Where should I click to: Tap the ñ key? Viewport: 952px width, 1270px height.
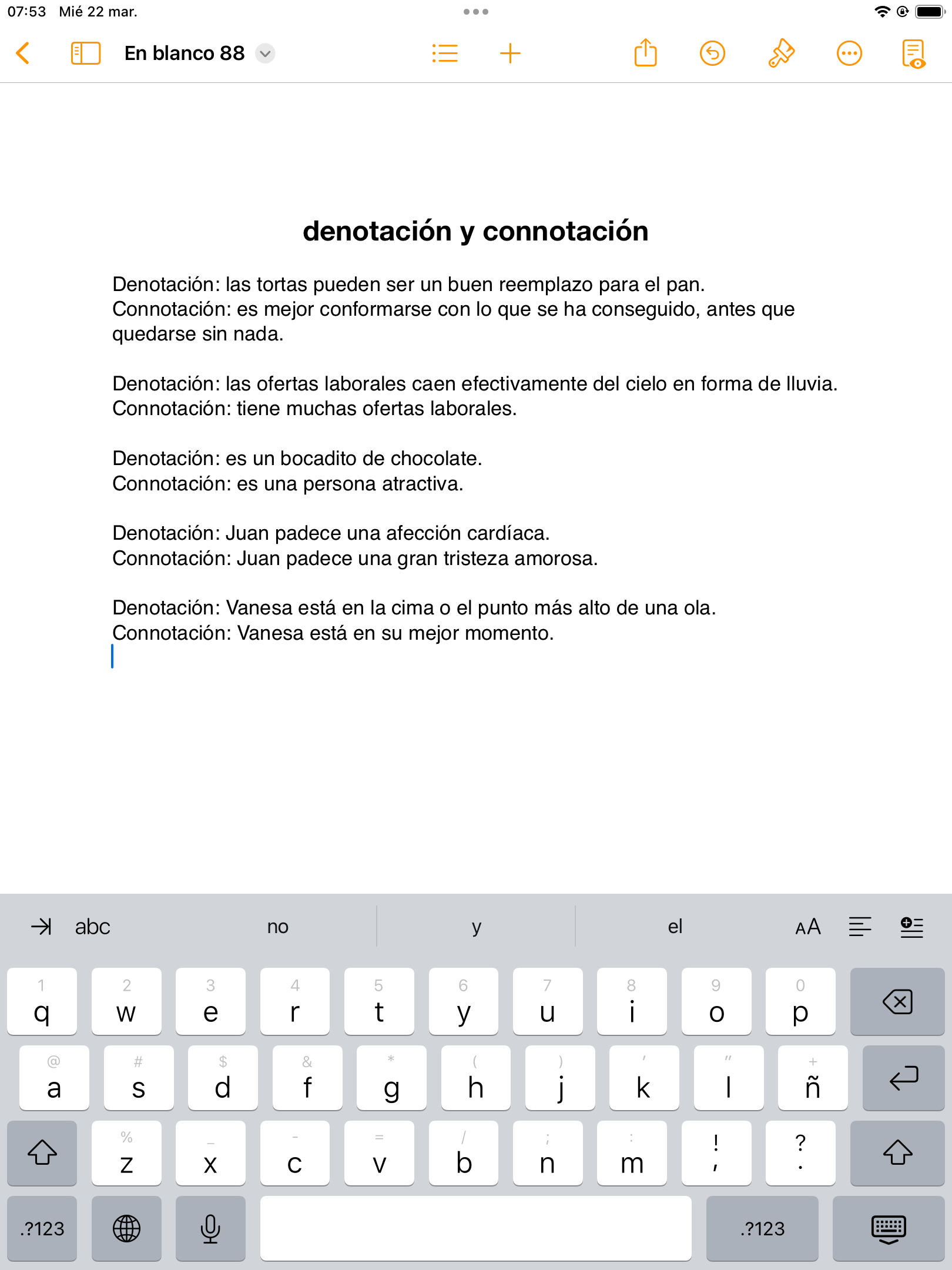813,1078
